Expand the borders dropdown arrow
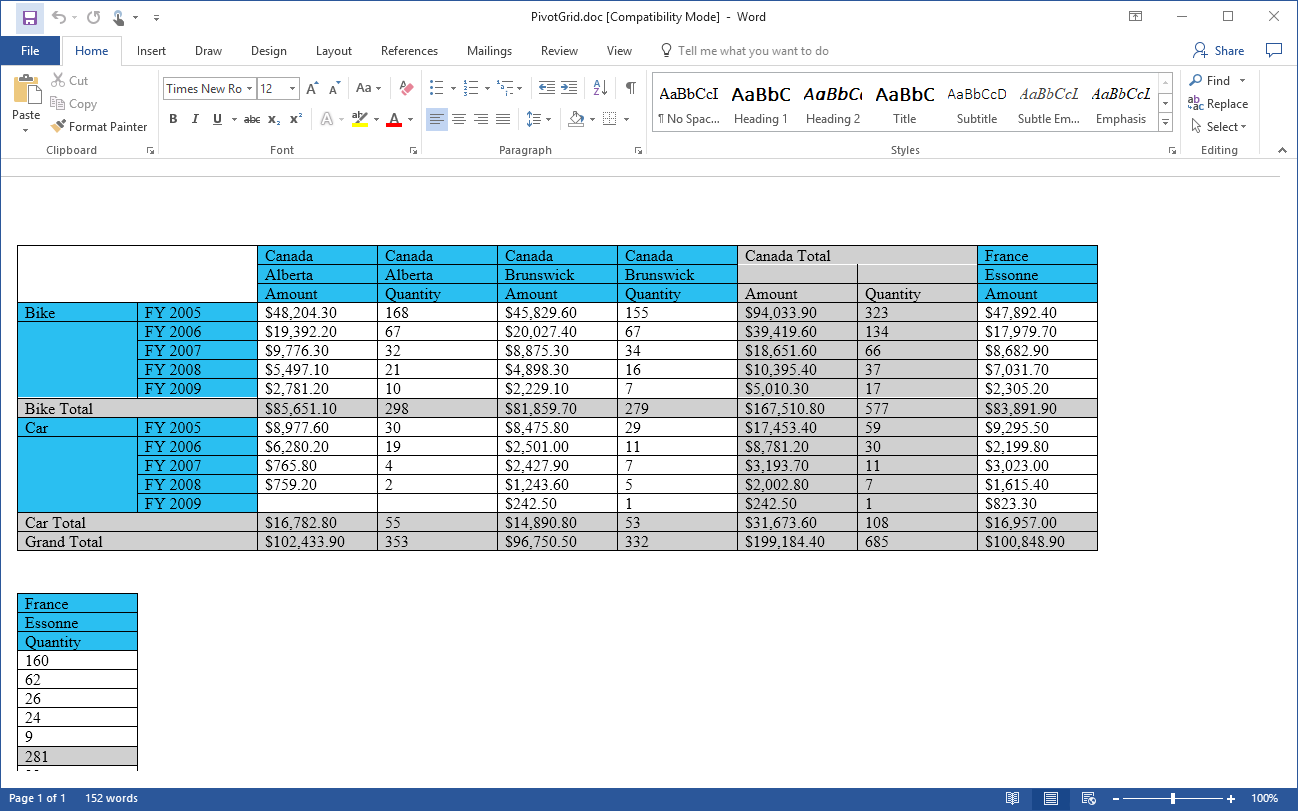This screenshot has height=811, width=1298. [626, 119]
